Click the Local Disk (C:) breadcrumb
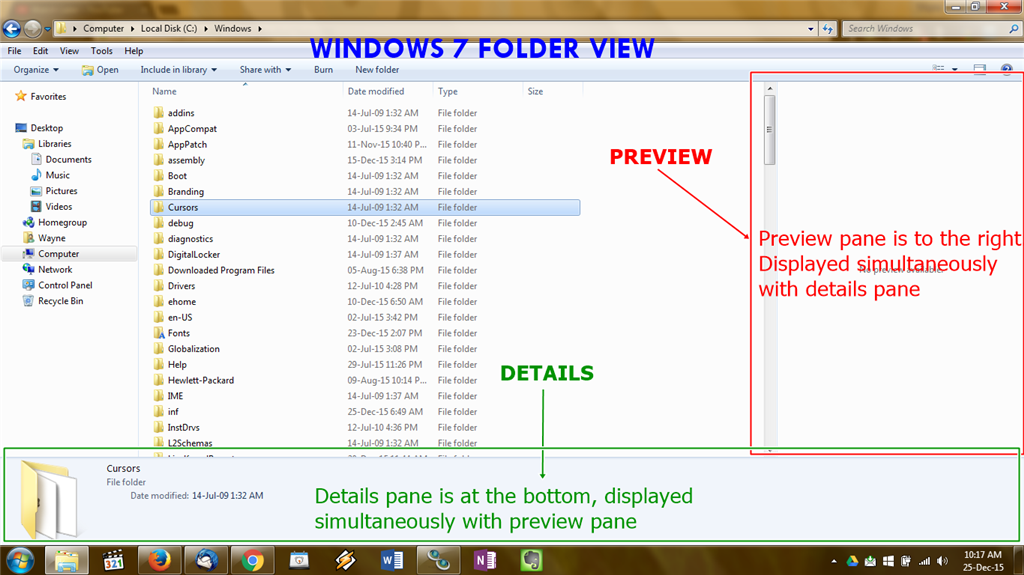Image resolution: width=1024 pixels, height=575 pixels. (168, 29)
